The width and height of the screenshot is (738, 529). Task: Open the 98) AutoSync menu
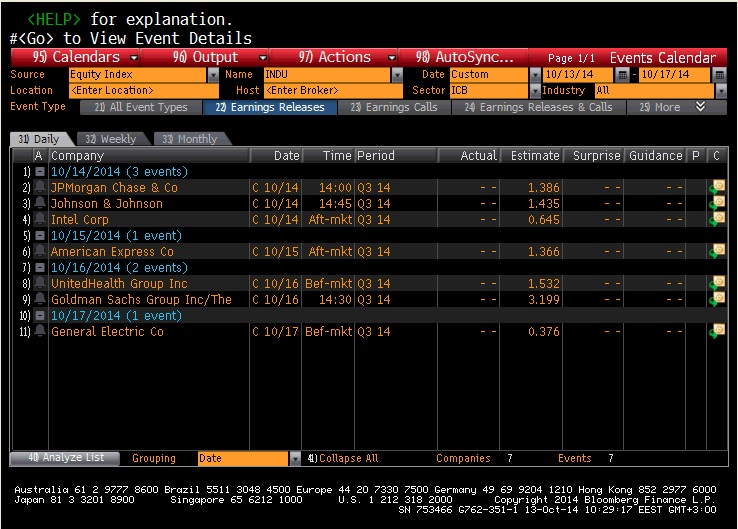tap(463, 57)
